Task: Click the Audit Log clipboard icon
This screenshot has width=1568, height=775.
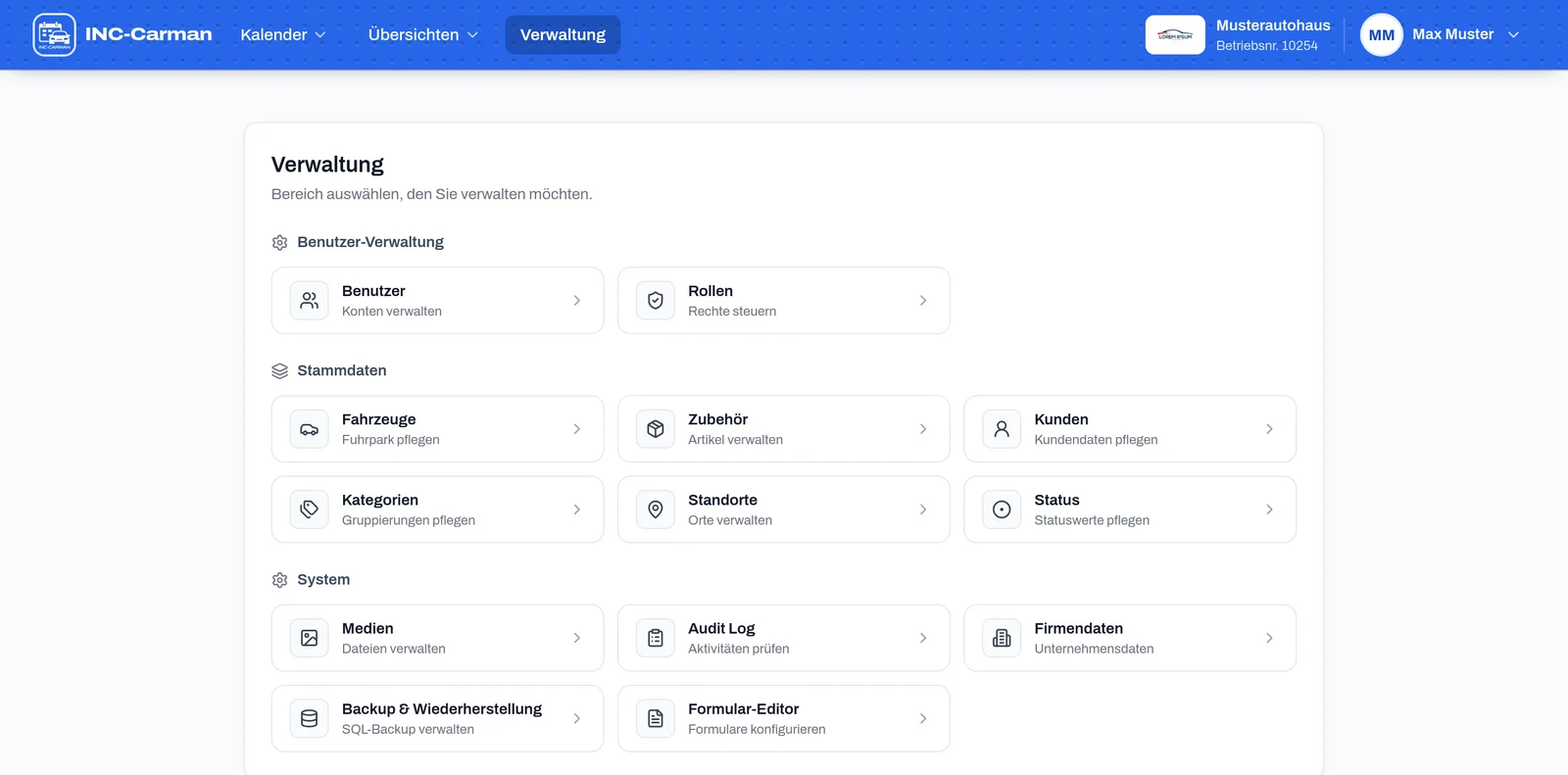Action: pyautogui.click(x=656, y=638)
